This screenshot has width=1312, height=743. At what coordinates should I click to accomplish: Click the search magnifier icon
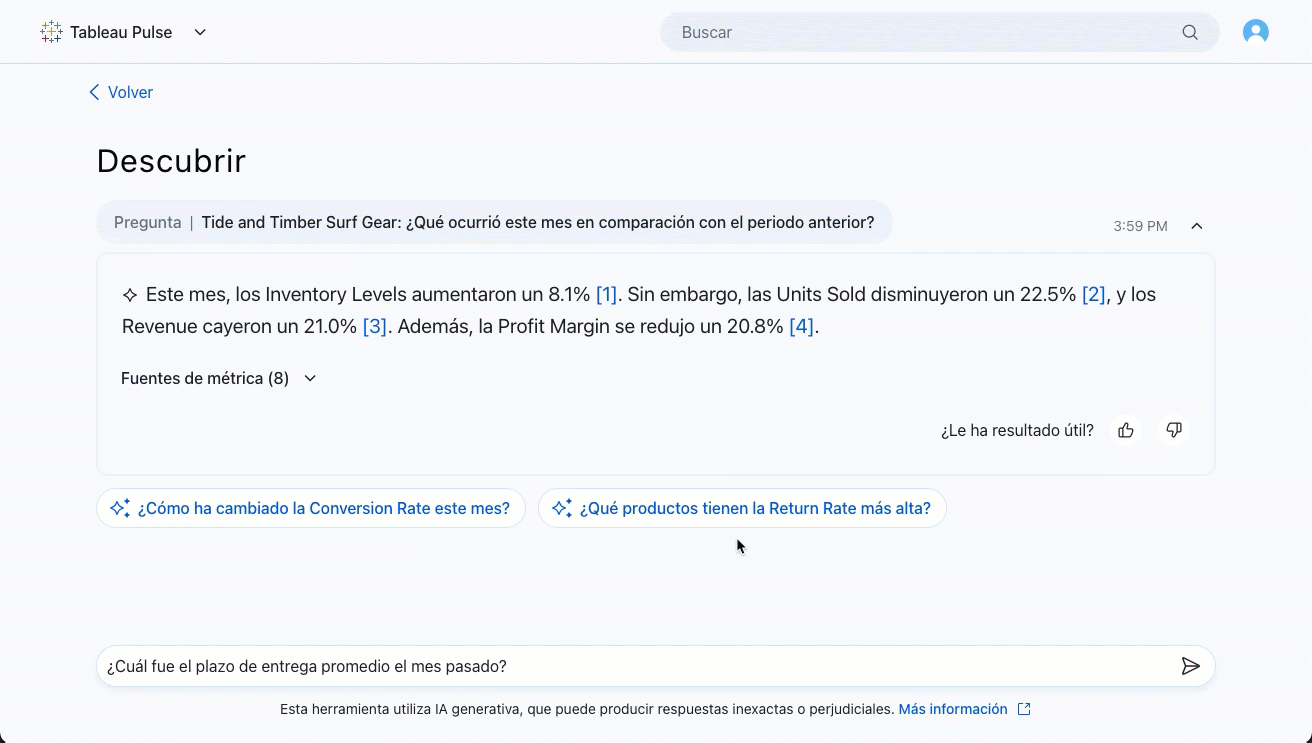pyautogui.click(x=1189, y=32)
